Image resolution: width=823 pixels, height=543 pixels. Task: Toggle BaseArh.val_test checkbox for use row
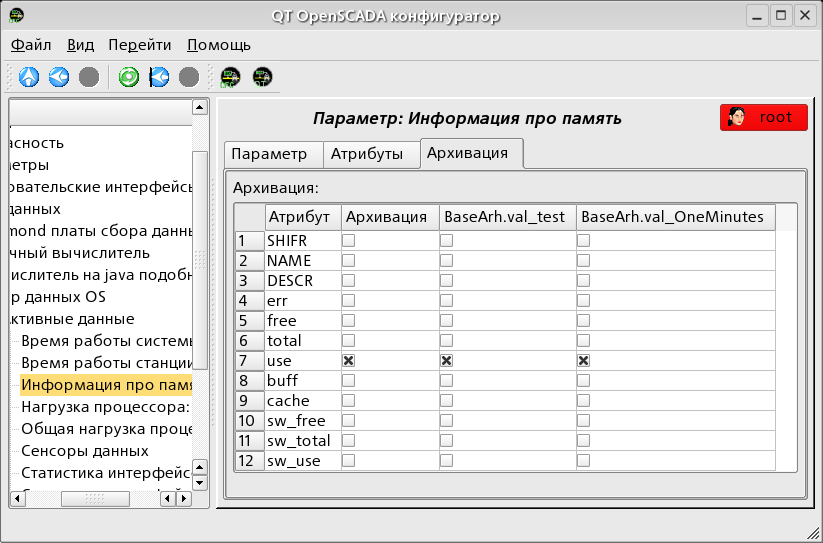(x=447, y=361)
